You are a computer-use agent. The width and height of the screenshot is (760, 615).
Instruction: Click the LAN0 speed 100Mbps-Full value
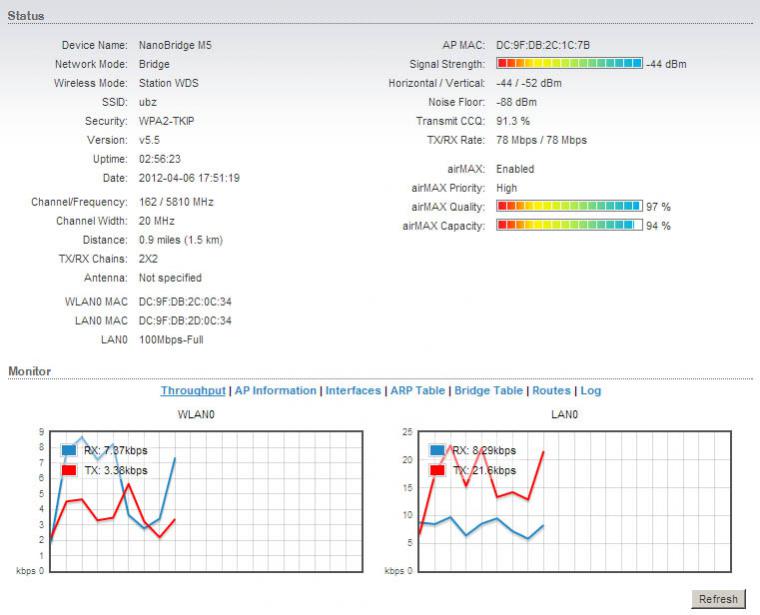[171, 340]
